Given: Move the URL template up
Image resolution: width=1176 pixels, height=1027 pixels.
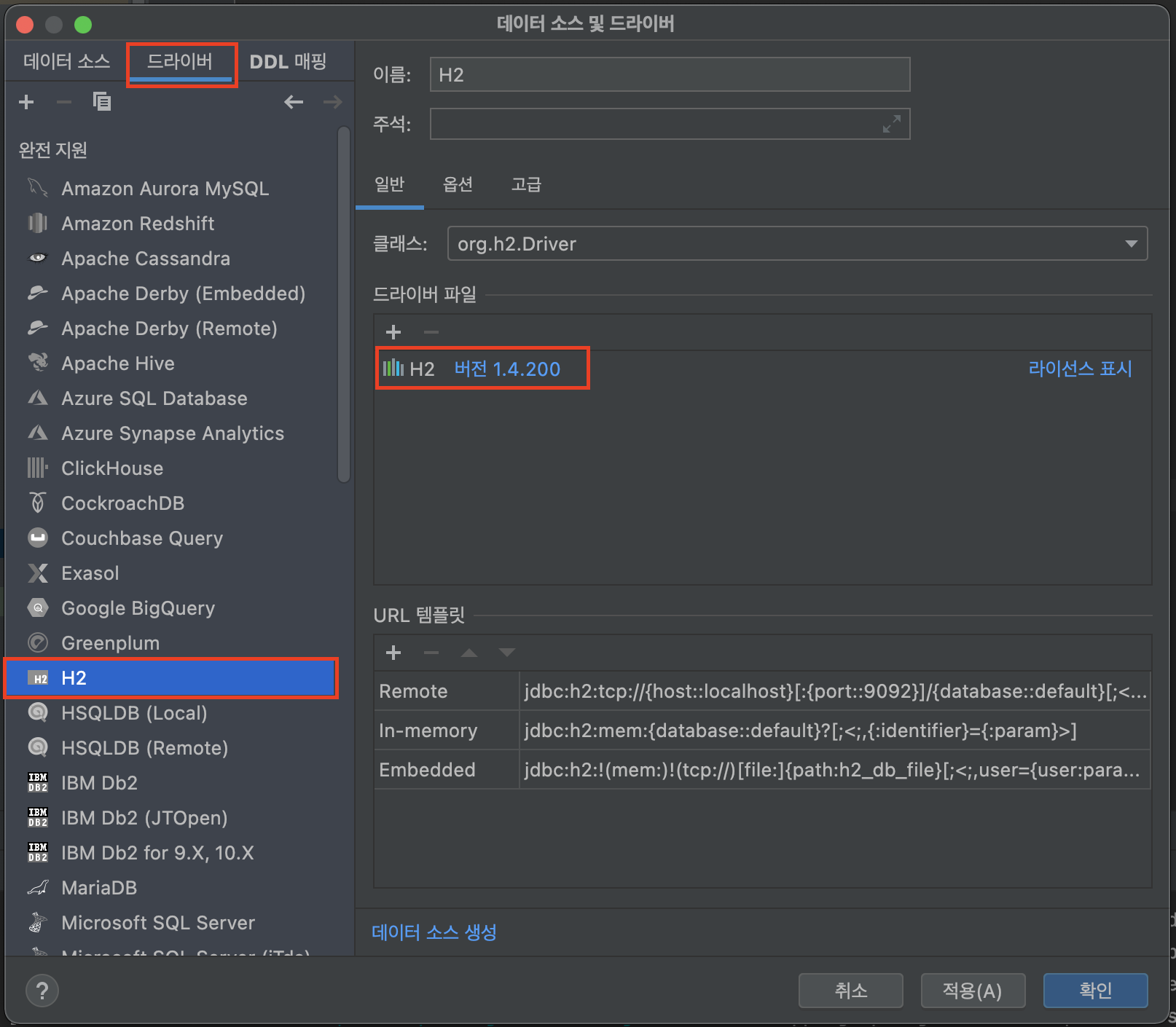Looking at the screenshot, I should click(469, 653).
